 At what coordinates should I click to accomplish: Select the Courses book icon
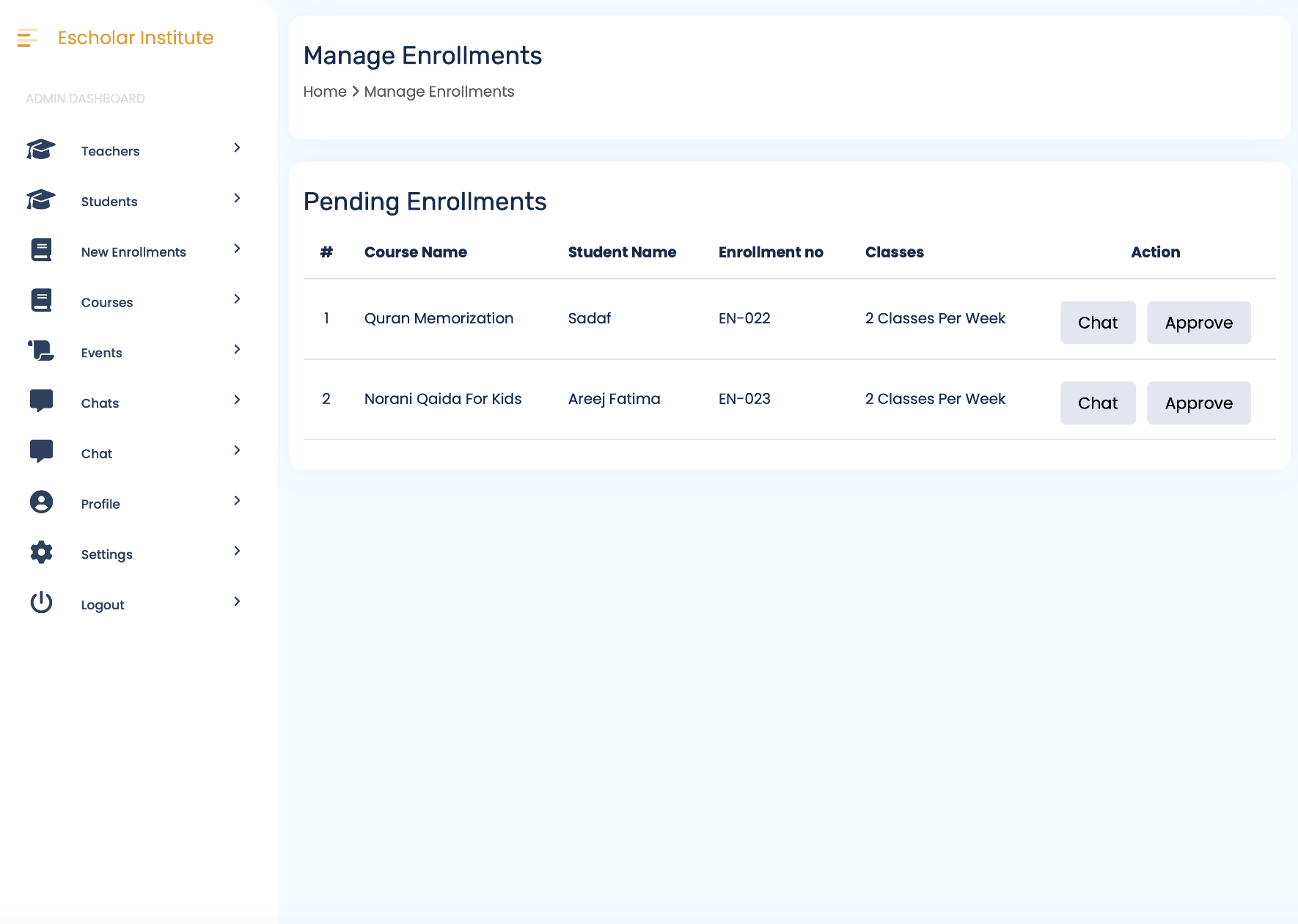pos(40,300)
